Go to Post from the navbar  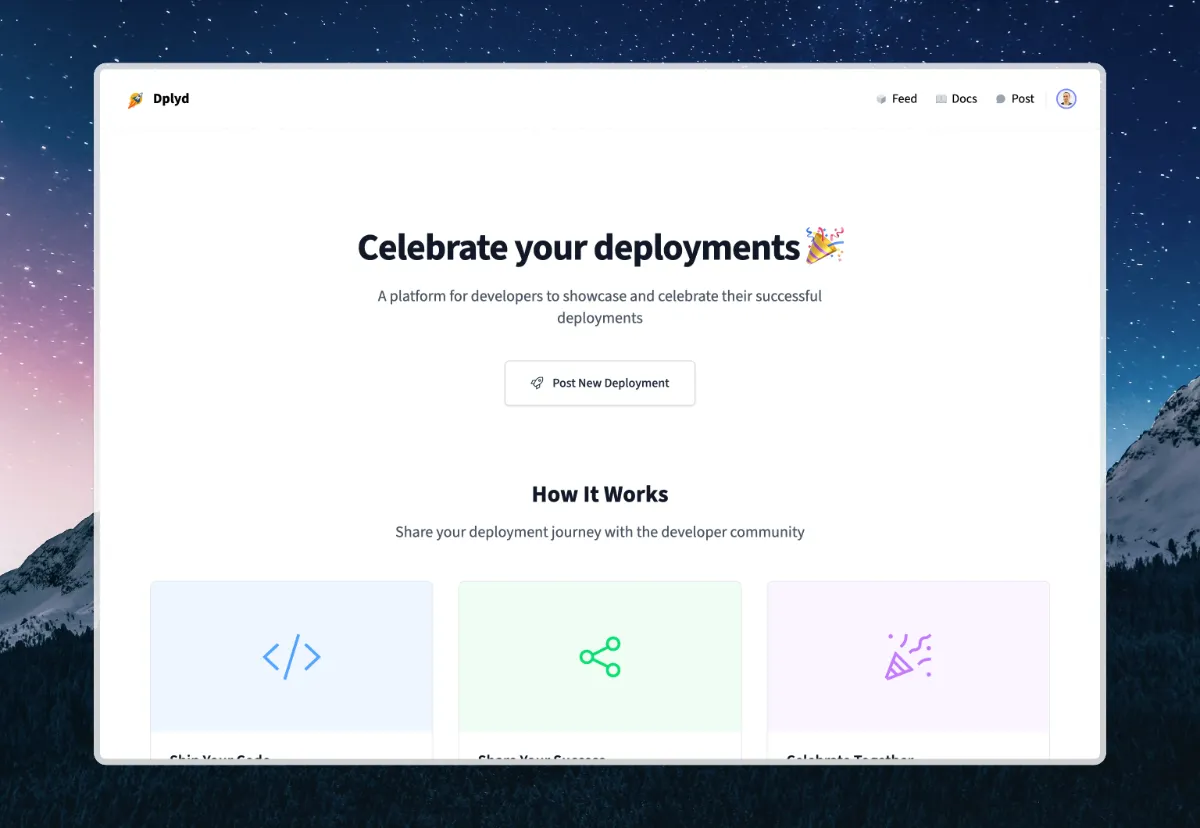[1022, 98]
